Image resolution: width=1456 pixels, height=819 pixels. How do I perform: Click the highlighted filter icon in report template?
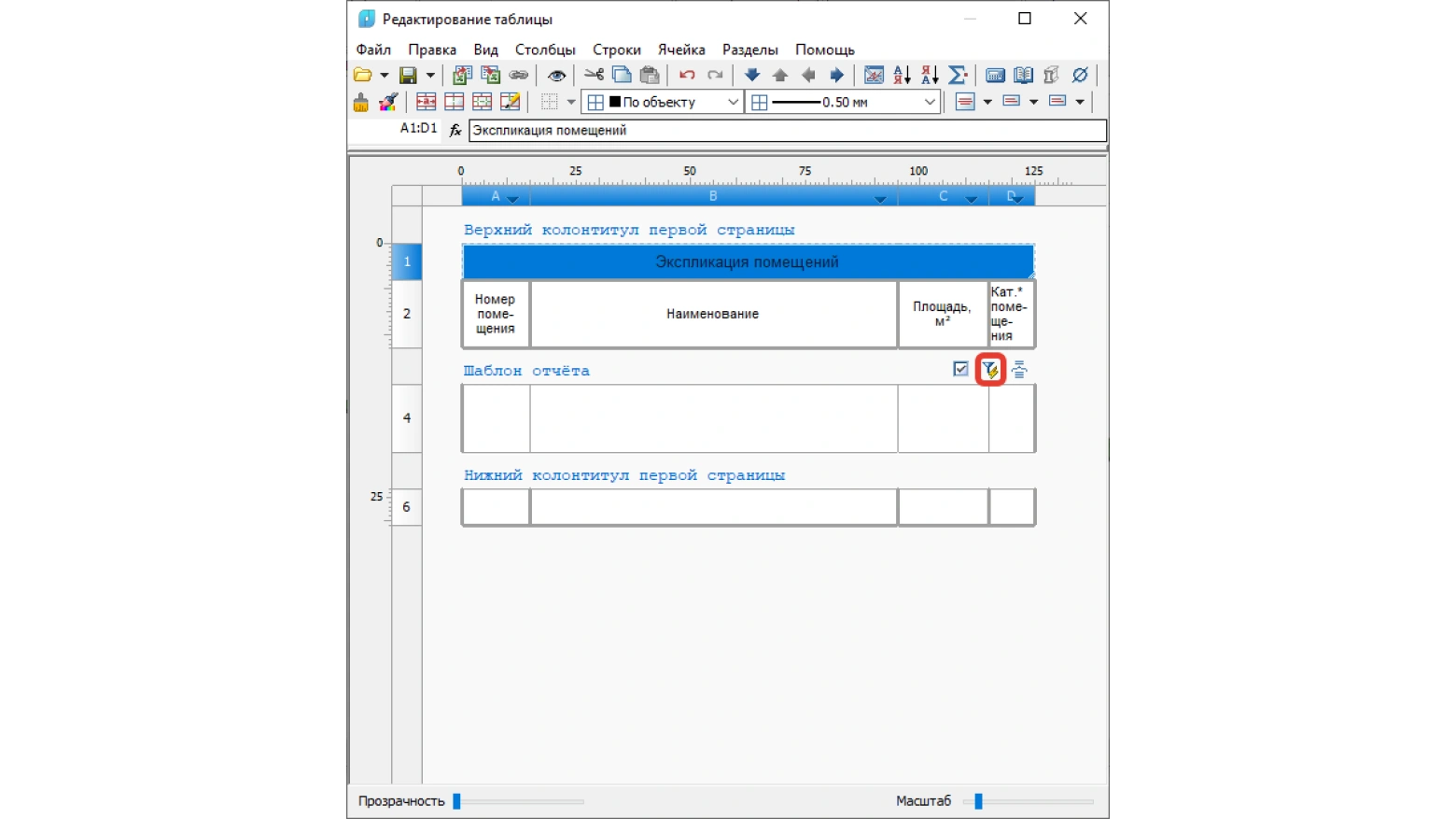pos(990,370)
